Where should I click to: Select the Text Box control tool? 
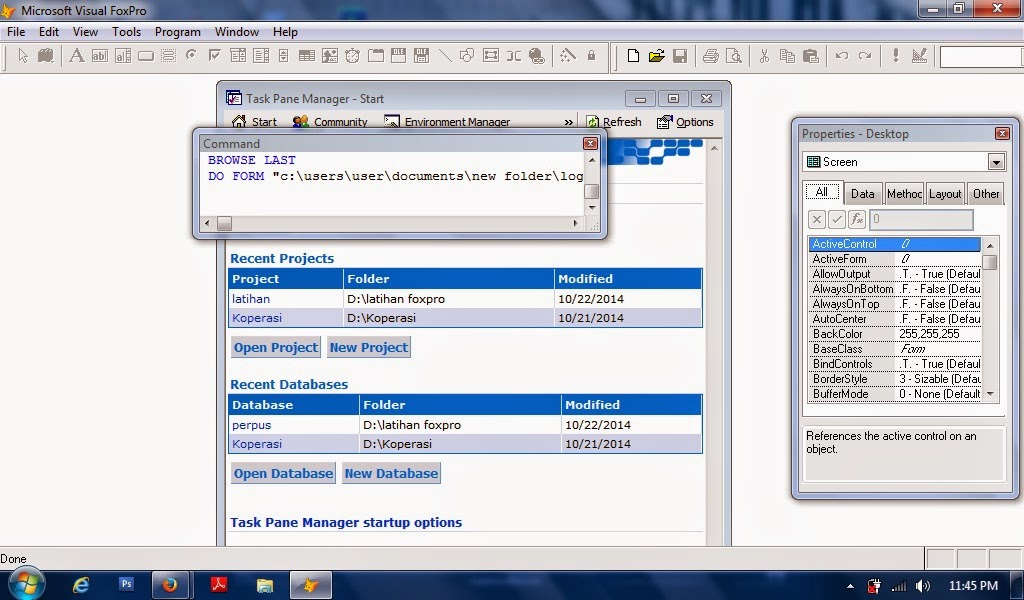coord(99,56)
